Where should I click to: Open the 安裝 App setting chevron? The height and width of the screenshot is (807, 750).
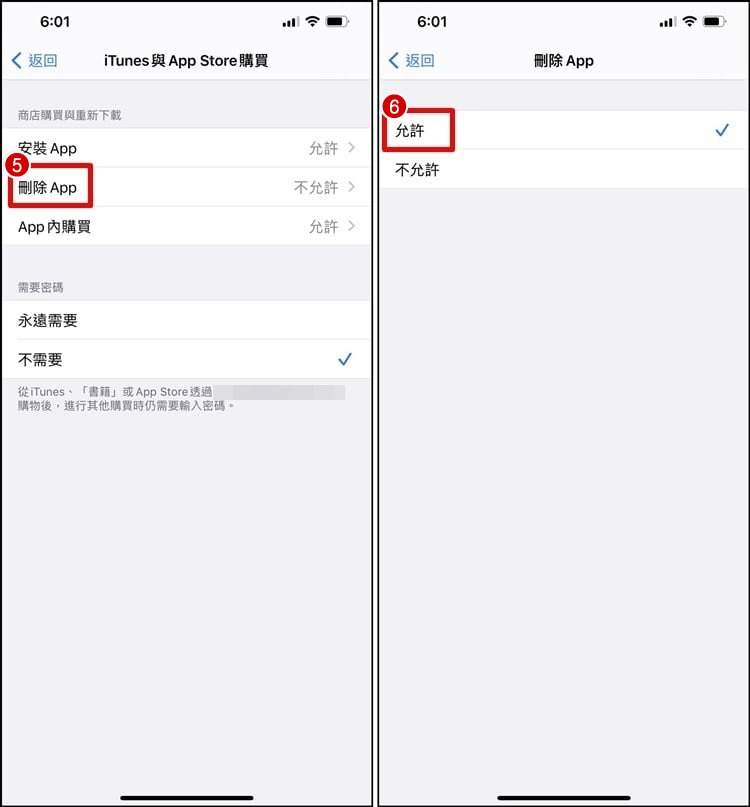click(352, 148)
